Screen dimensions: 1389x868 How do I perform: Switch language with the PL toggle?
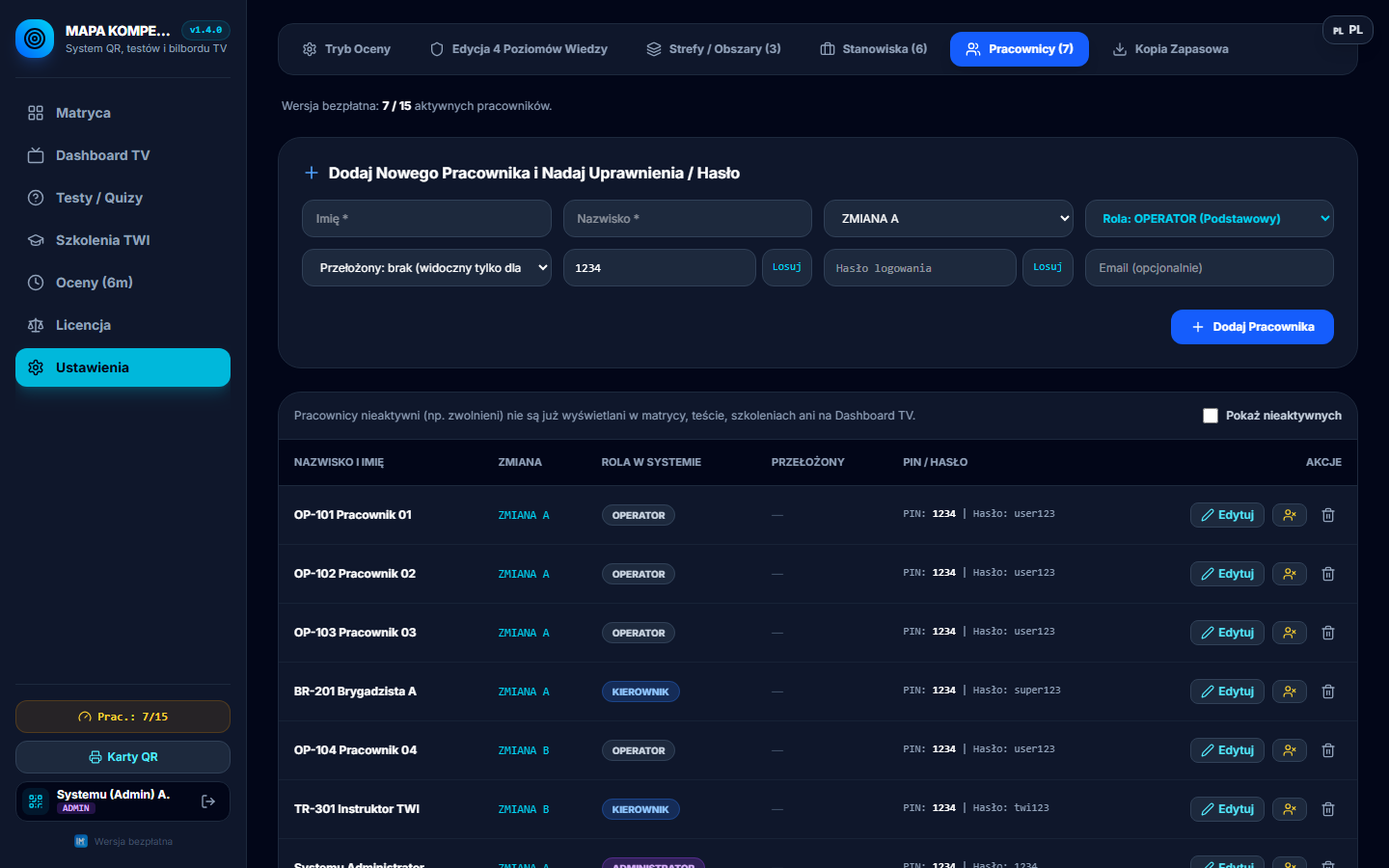[x=1348, y=30]
